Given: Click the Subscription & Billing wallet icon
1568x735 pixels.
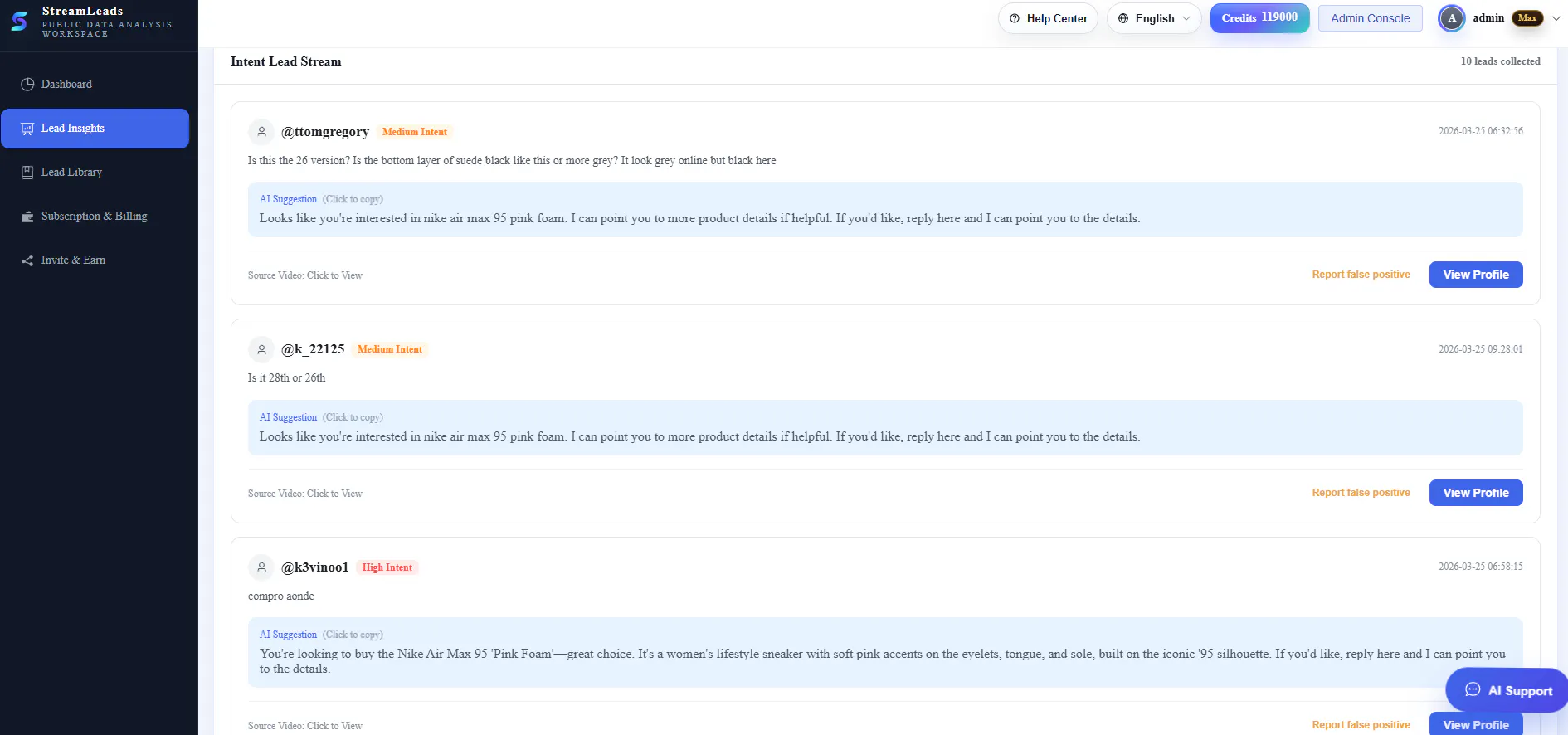Looking at the screenshot, I should (27, 217).
